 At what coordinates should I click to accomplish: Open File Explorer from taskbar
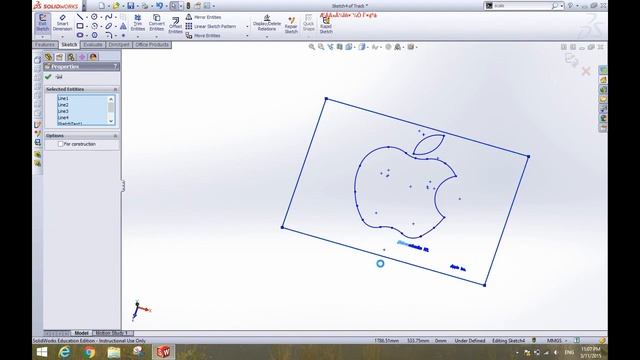(x=114, y=352)
